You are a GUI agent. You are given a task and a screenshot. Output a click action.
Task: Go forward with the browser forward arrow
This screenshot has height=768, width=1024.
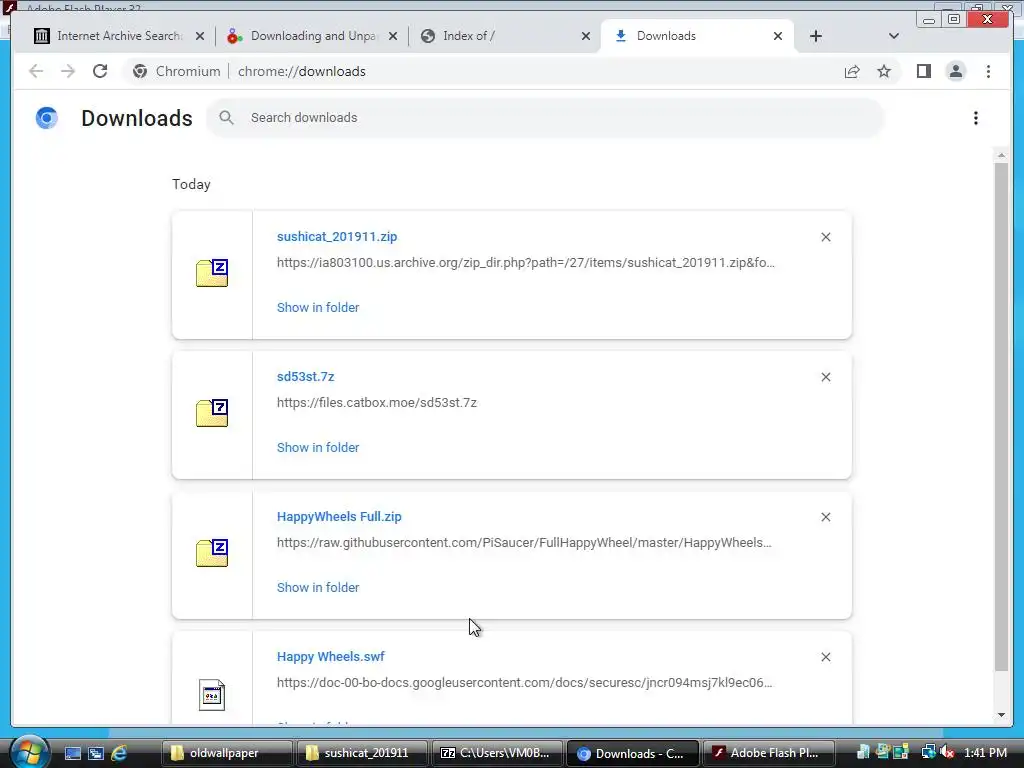click(68, 71)
